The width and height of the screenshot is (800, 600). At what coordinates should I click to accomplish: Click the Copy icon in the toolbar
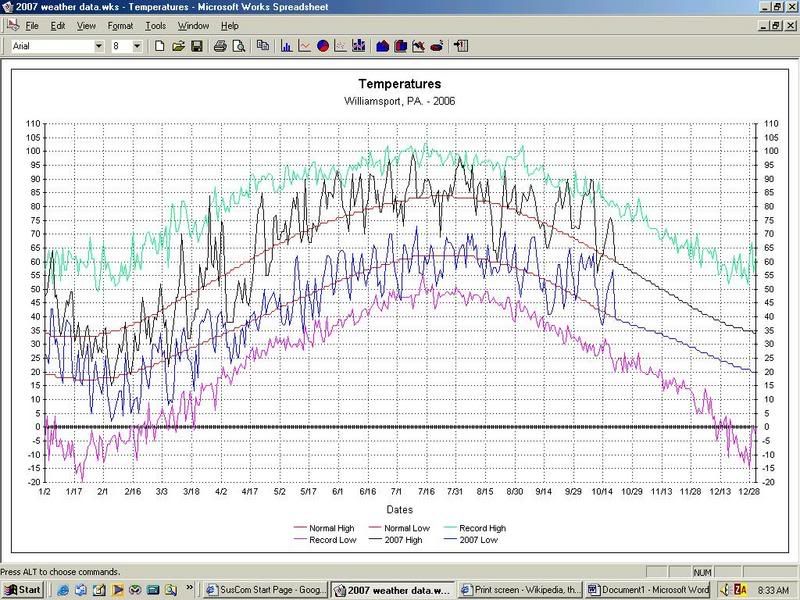pos(263,46)
